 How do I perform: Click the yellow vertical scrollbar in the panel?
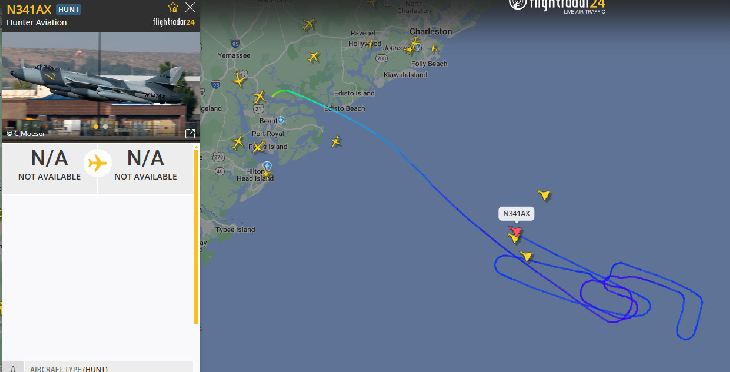pos(196,235)
